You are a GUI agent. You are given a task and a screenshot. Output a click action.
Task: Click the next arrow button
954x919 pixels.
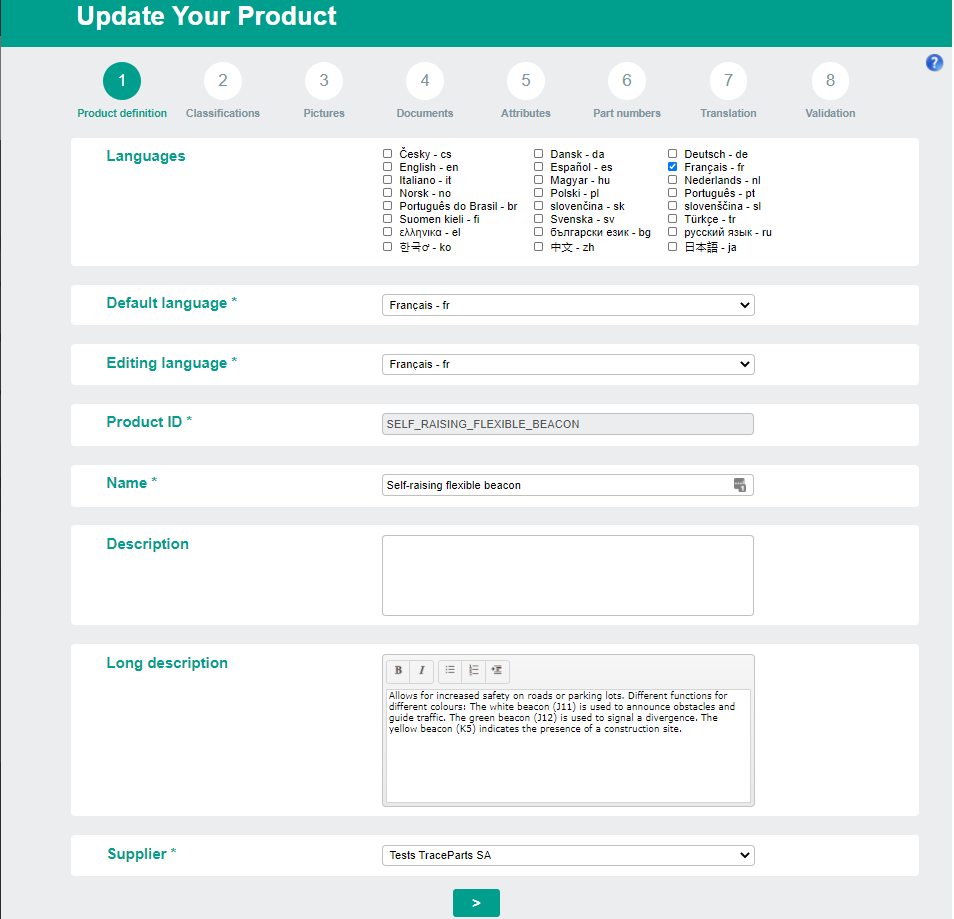point(476,903)
